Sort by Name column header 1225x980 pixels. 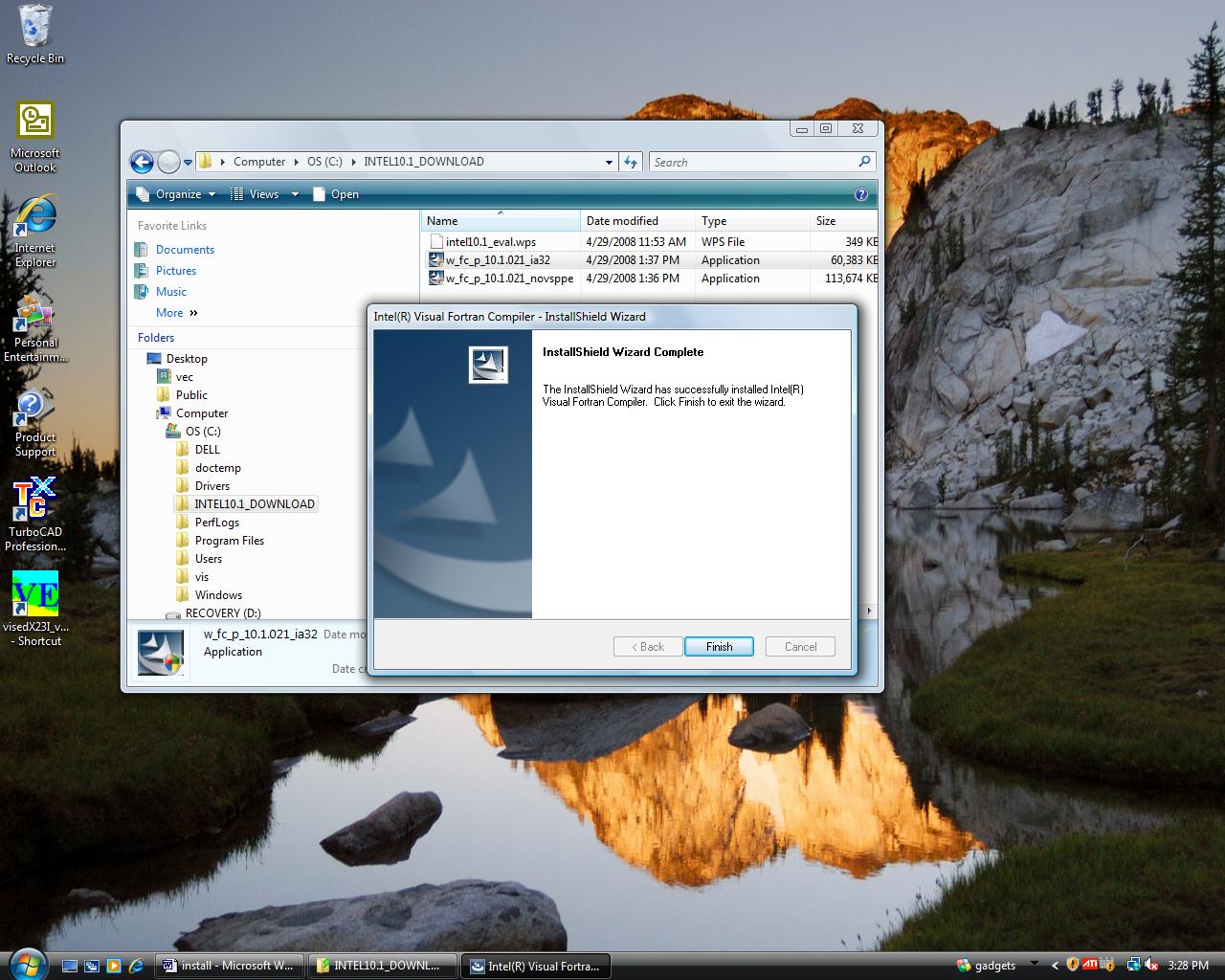501,221
